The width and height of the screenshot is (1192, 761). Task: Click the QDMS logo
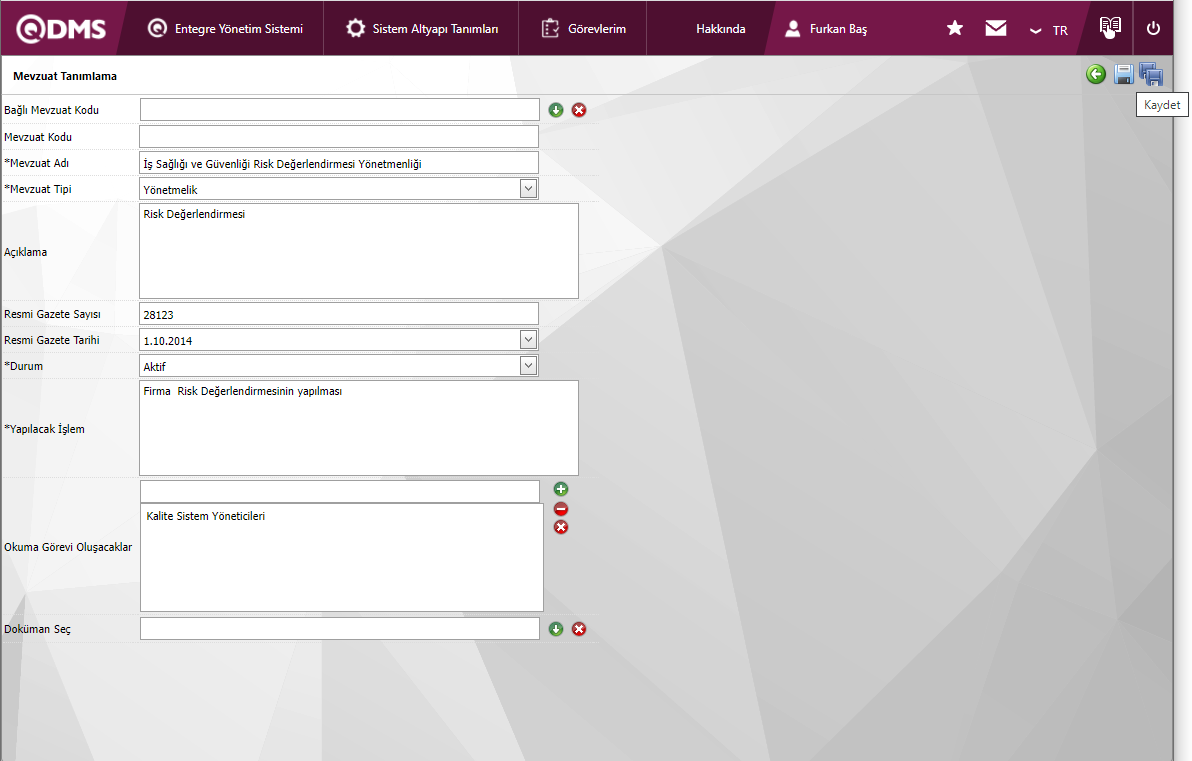(x=61, y=29)
